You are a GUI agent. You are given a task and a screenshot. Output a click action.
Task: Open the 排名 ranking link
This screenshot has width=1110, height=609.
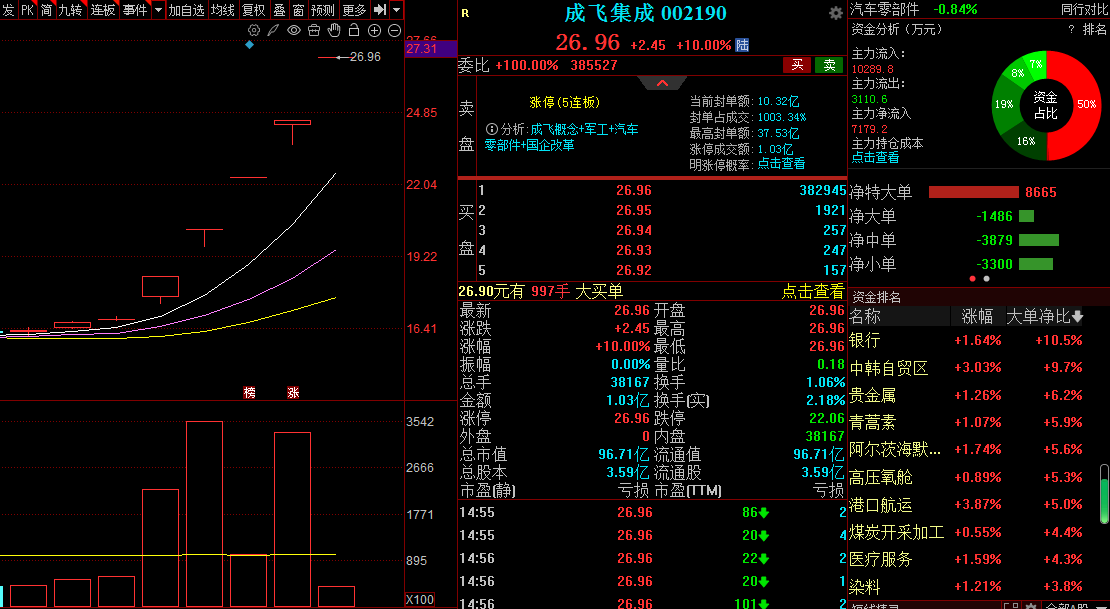click(1094, 30)
